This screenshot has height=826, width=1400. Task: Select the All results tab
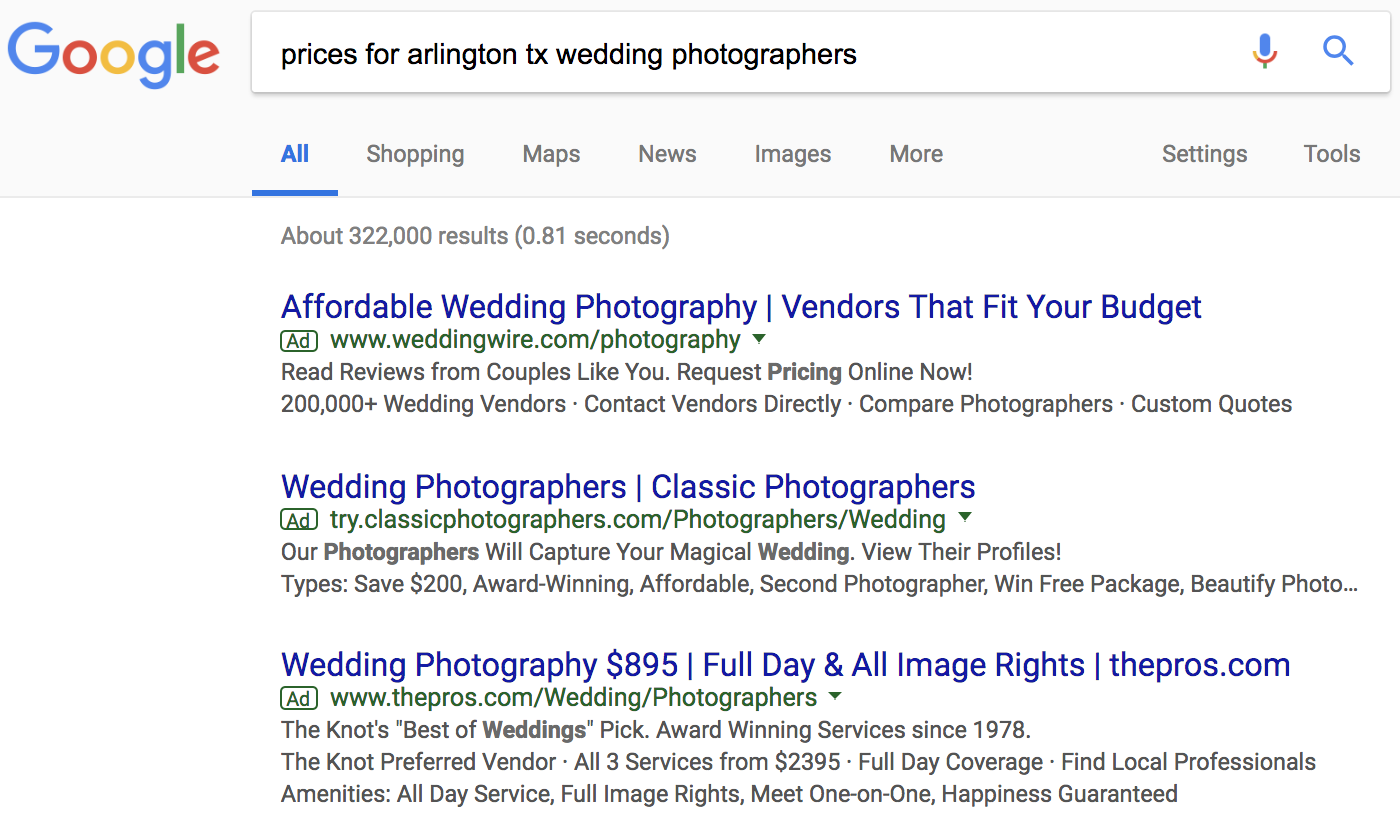pyautogui.click(x=295, y=154)
